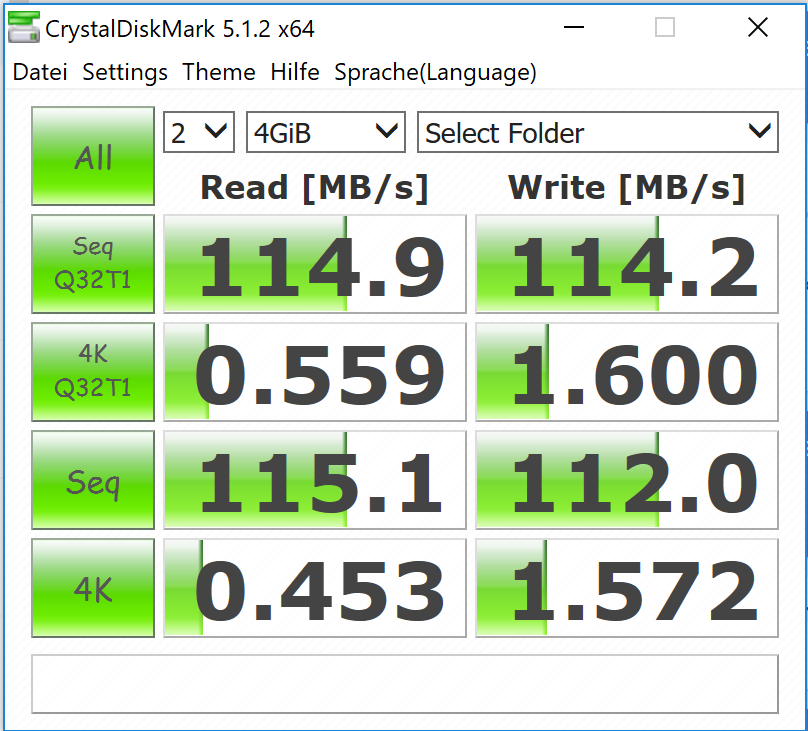This screenshot has width=808, height=731.
Task: Click the Seq Q32T1 write result 114.2
Action: (x=627, y=264)
